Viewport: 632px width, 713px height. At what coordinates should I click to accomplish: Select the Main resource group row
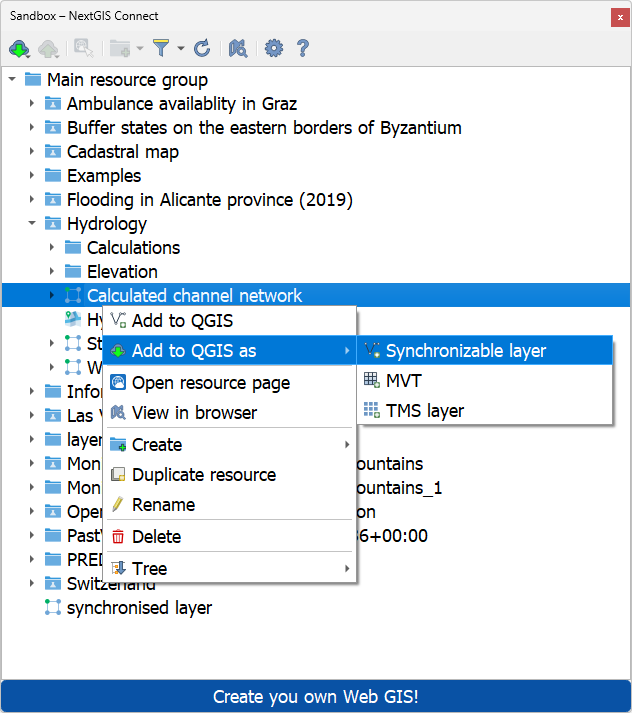(x=316, y=80)
